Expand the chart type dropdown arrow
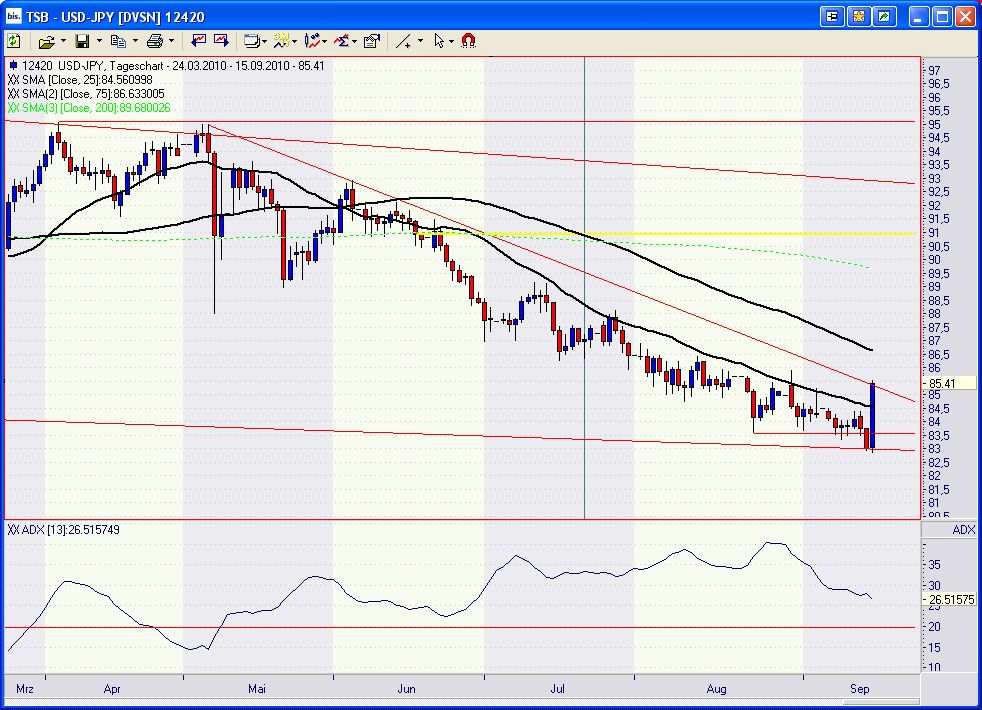This screenshot has width=982, height=710. click(x=324, y=41)
